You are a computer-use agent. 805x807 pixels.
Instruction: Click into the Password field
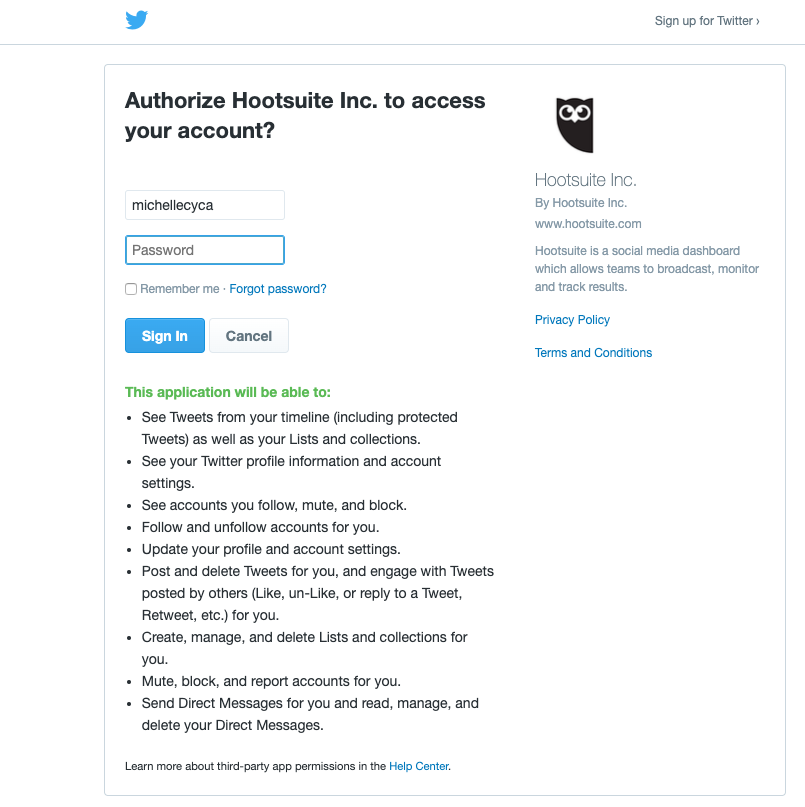[x=205, y=250]
